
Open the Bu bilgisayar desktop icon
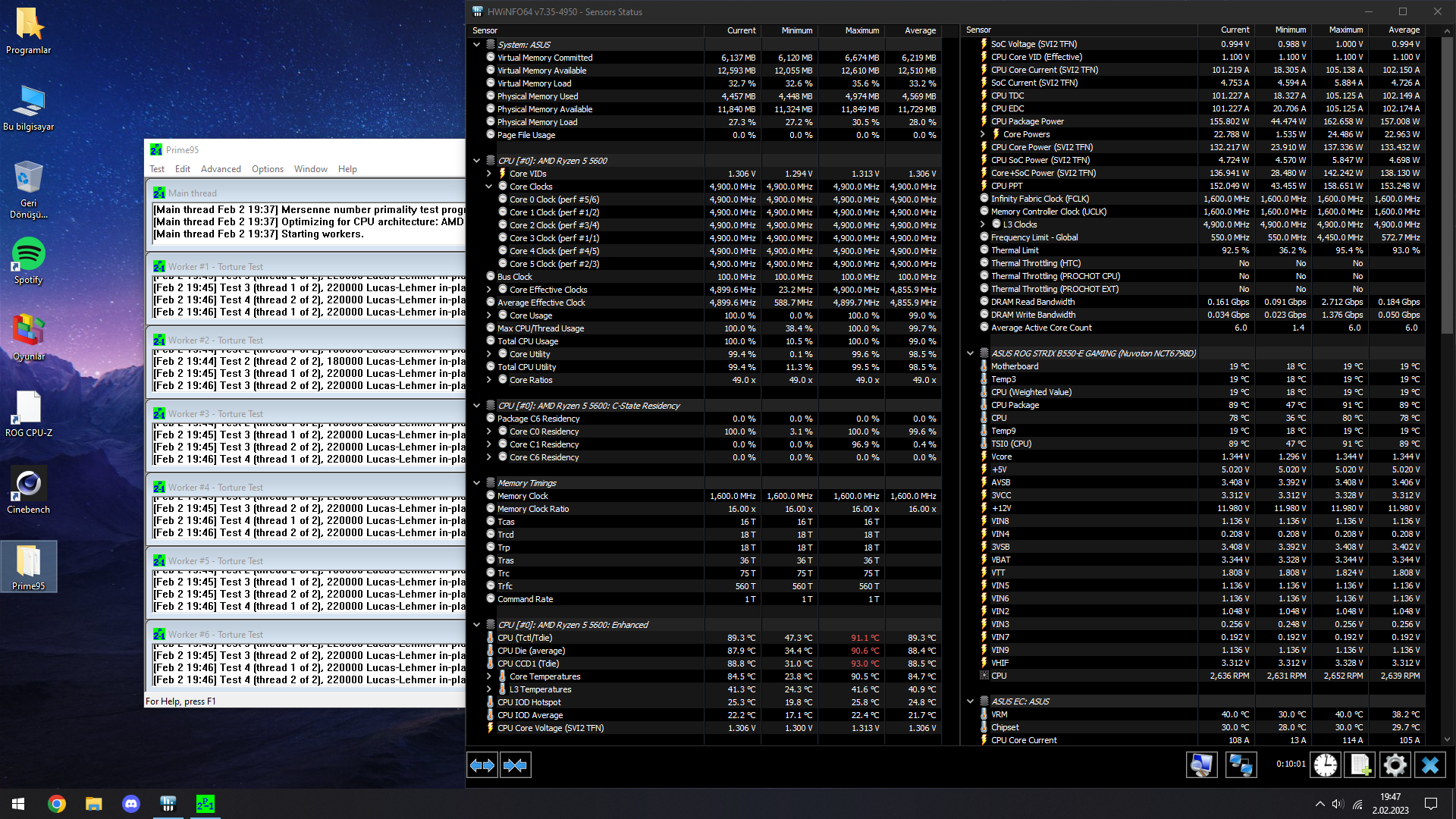click(29, 108)
